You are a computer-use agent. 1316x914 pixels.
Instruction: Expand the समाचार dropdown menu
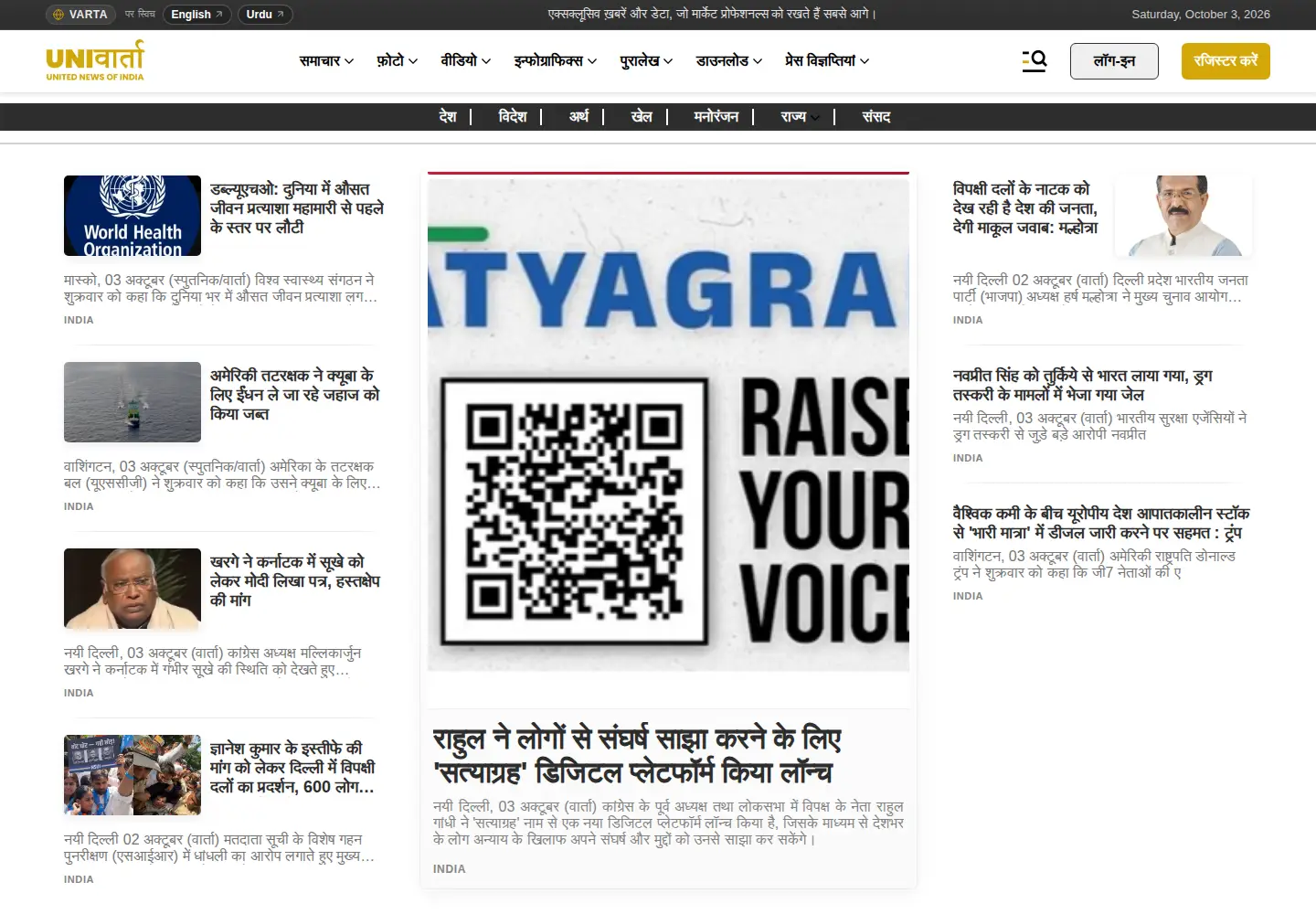point(326,61)
